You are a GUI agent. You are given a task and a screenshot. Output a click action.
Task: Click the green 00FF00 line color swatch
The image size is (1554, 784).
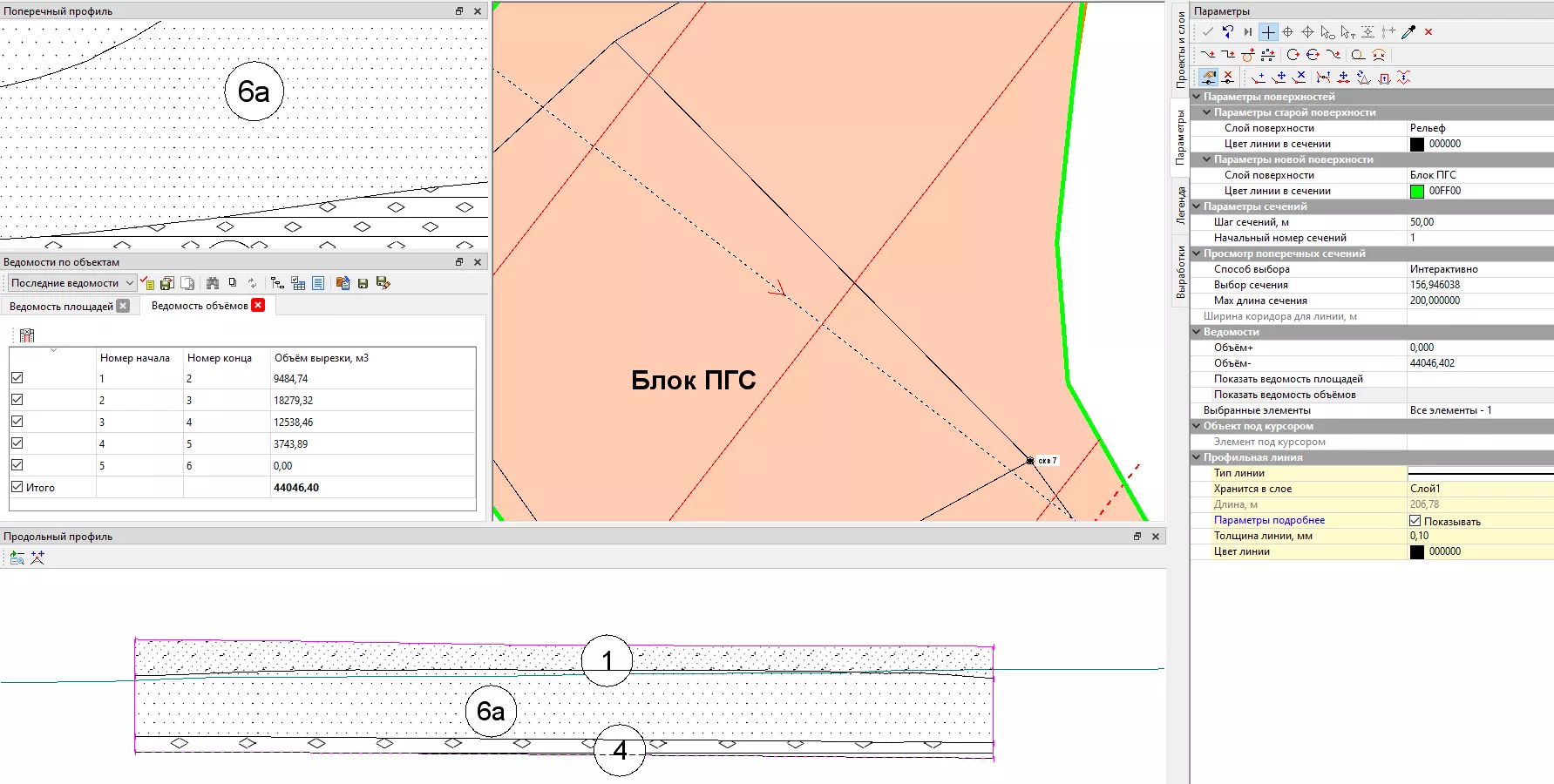click(1417, 191)
